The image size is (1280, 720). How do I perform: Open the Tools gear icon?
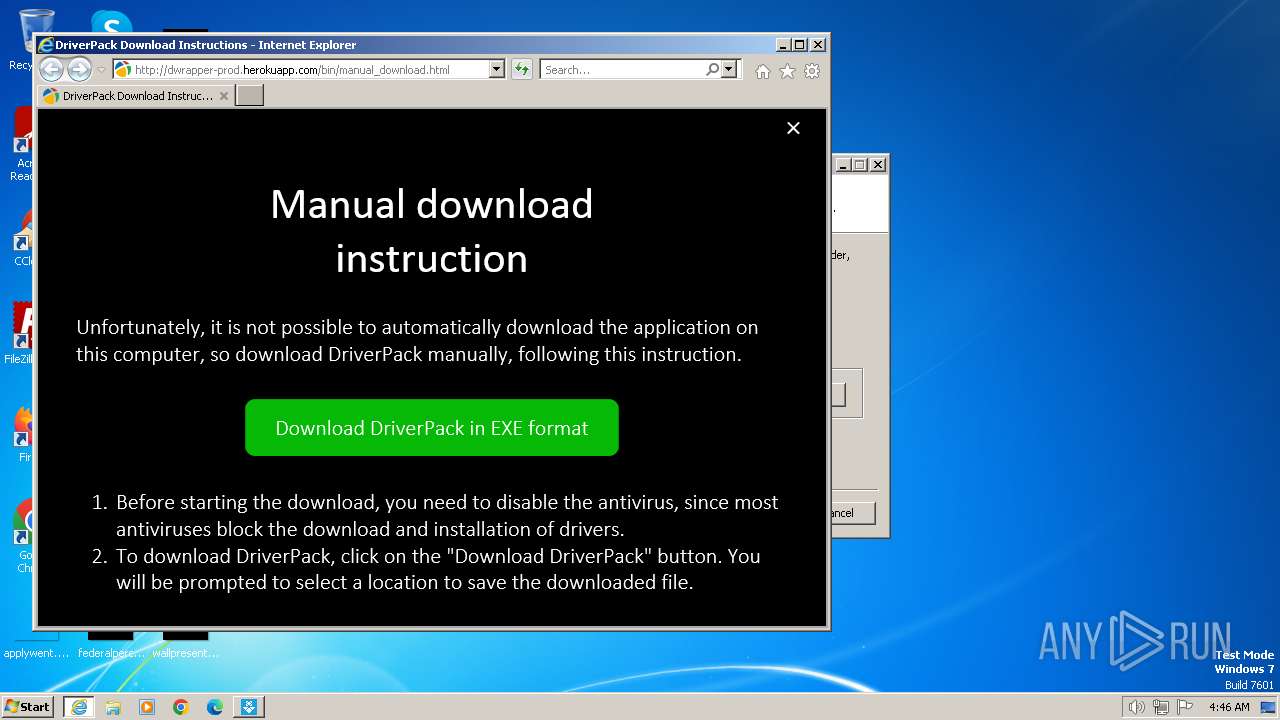tap(812, 71)
